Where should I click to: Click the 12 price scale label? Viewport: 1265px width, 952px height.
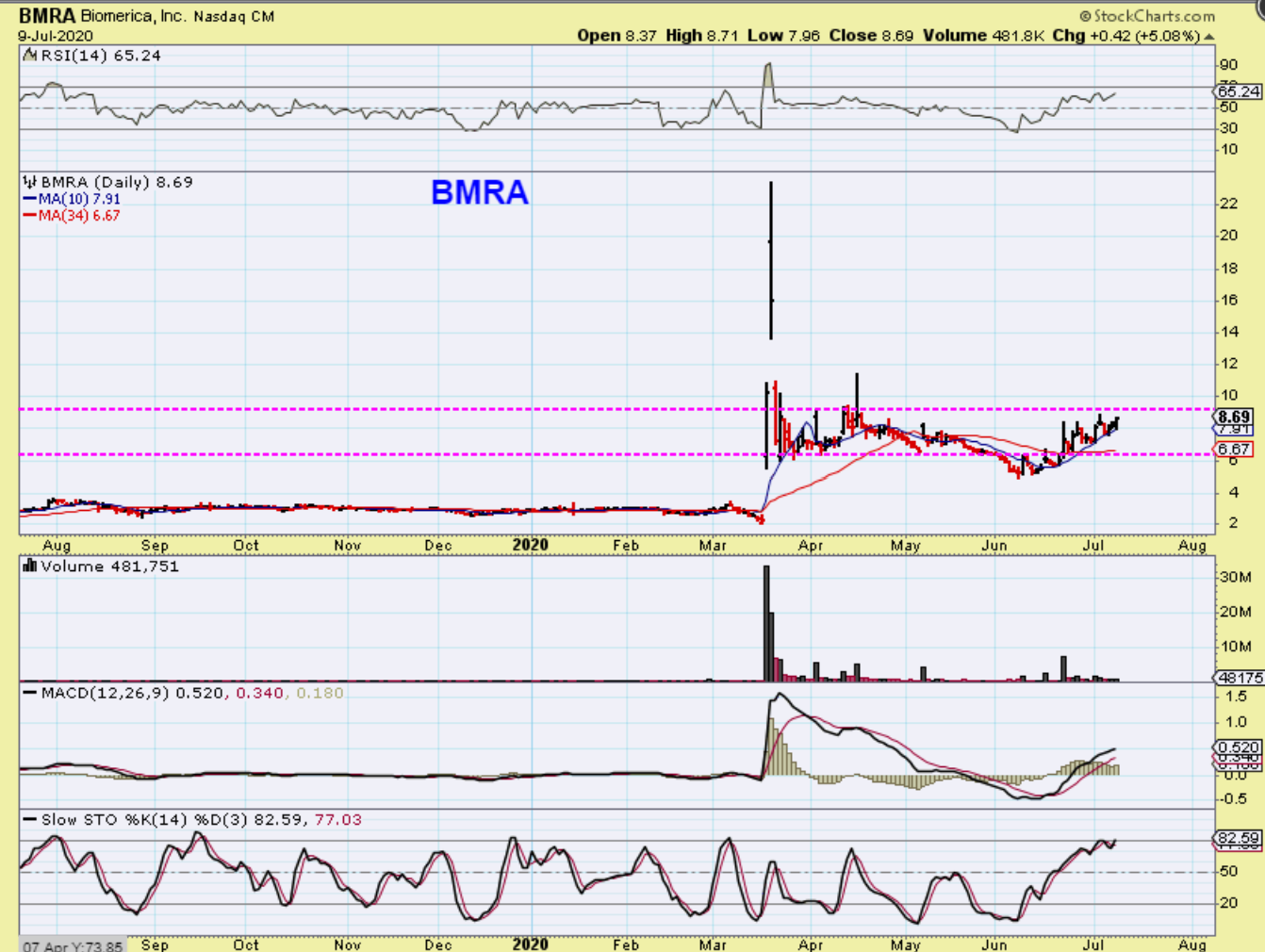(1228, 364)
